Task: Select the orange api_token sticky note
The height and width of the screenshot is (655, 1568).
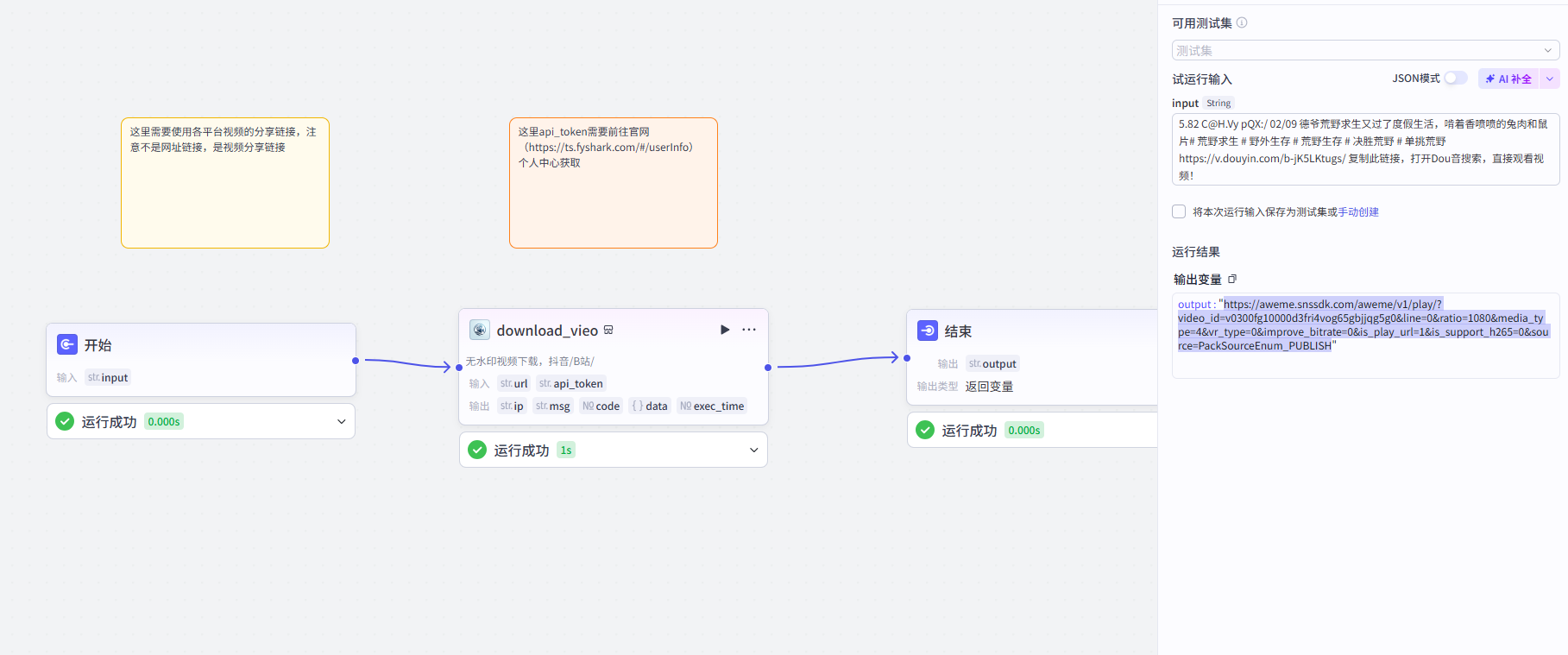Action: pyautogui.click(x=614, y=183)
